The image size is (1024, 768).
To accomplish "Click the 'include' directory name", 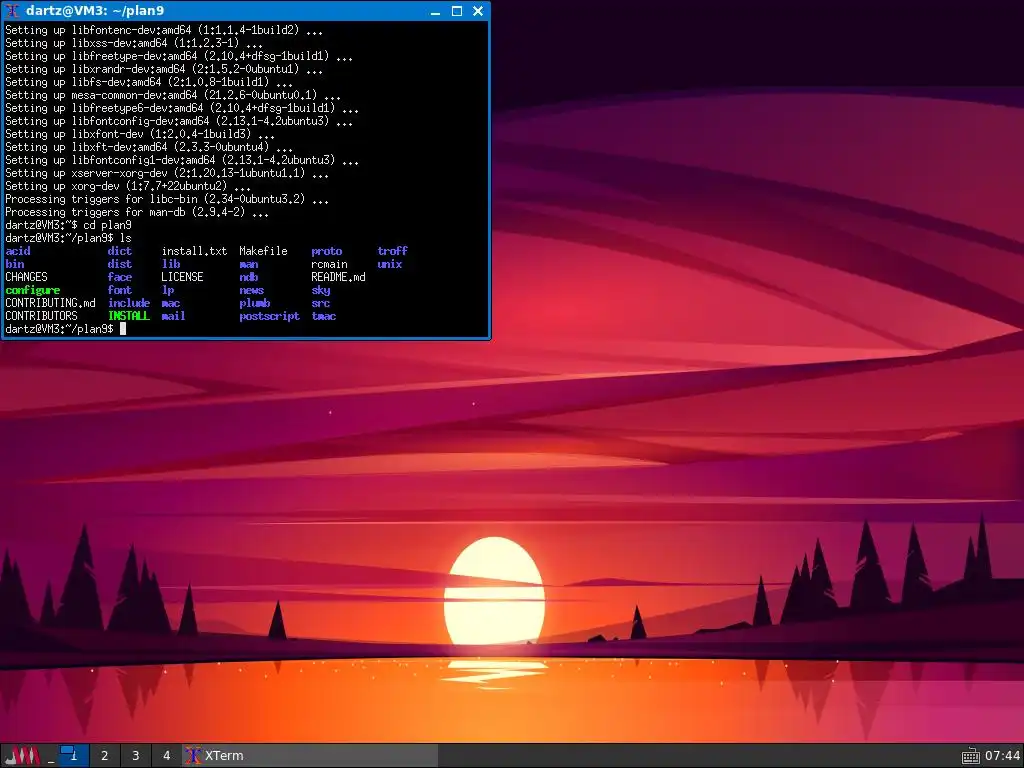I will (129, 303).
